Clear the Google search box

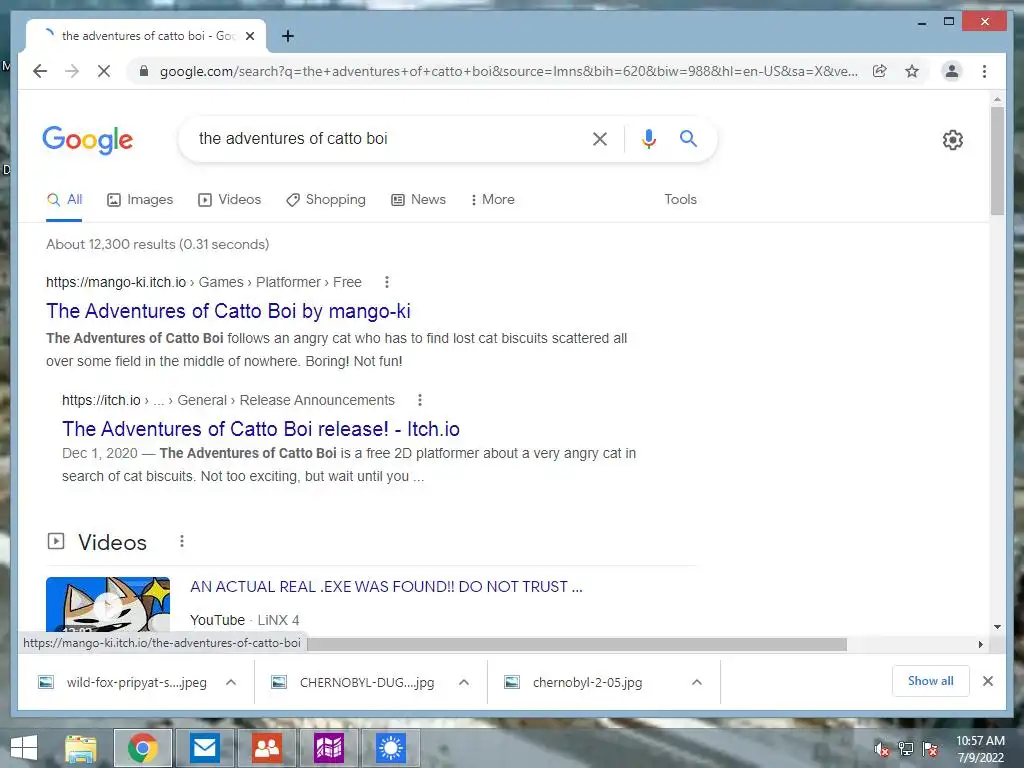(600, 138)
